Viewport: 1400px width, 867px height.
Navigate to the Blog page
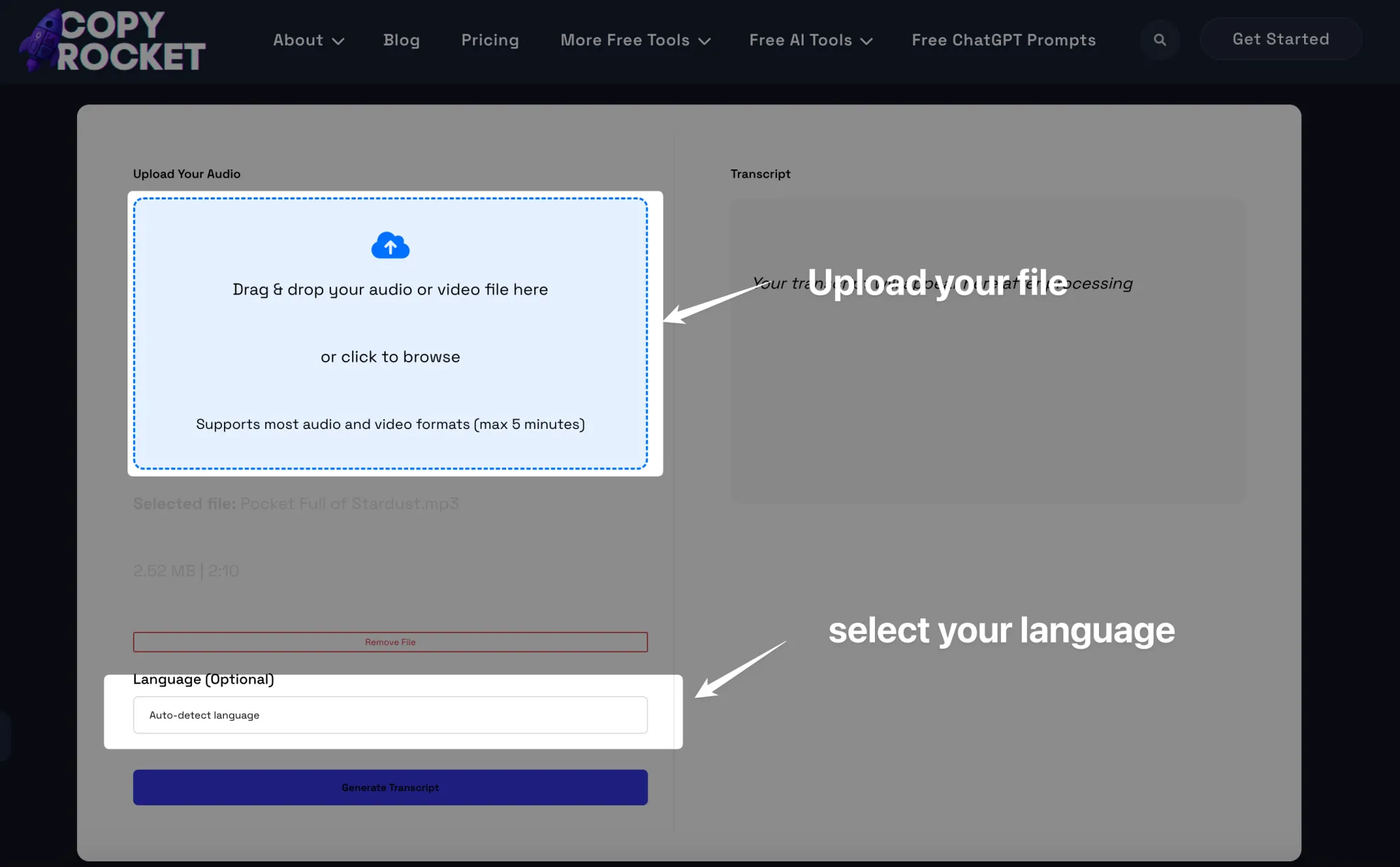click(x=401, y=40)
